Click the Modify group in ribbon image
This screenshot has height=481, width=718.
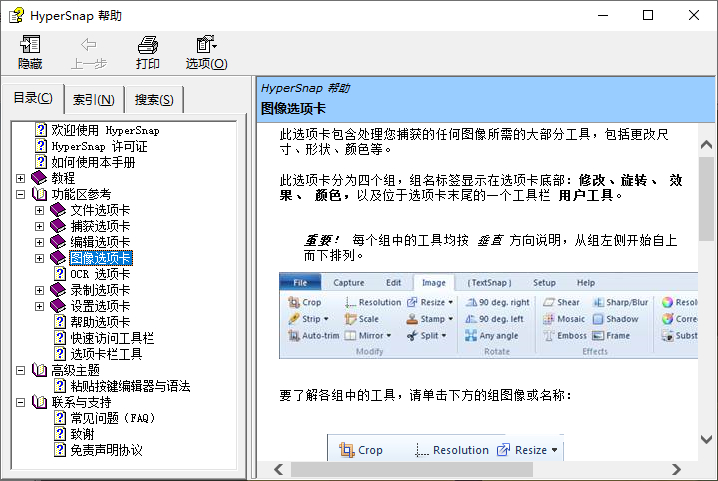tap(370, 351)
